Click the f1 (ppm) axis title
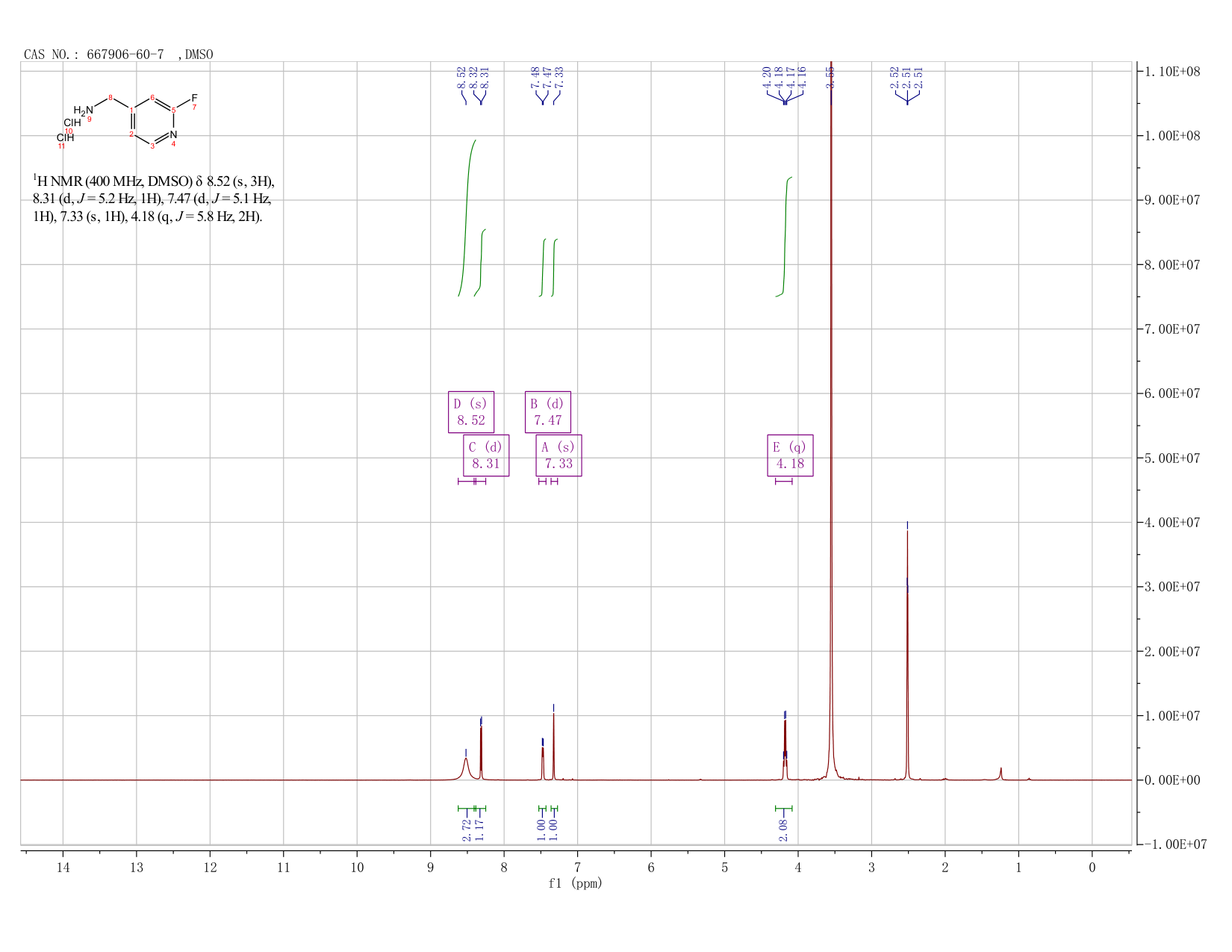The image size is (1232, 952). point(575,883)
